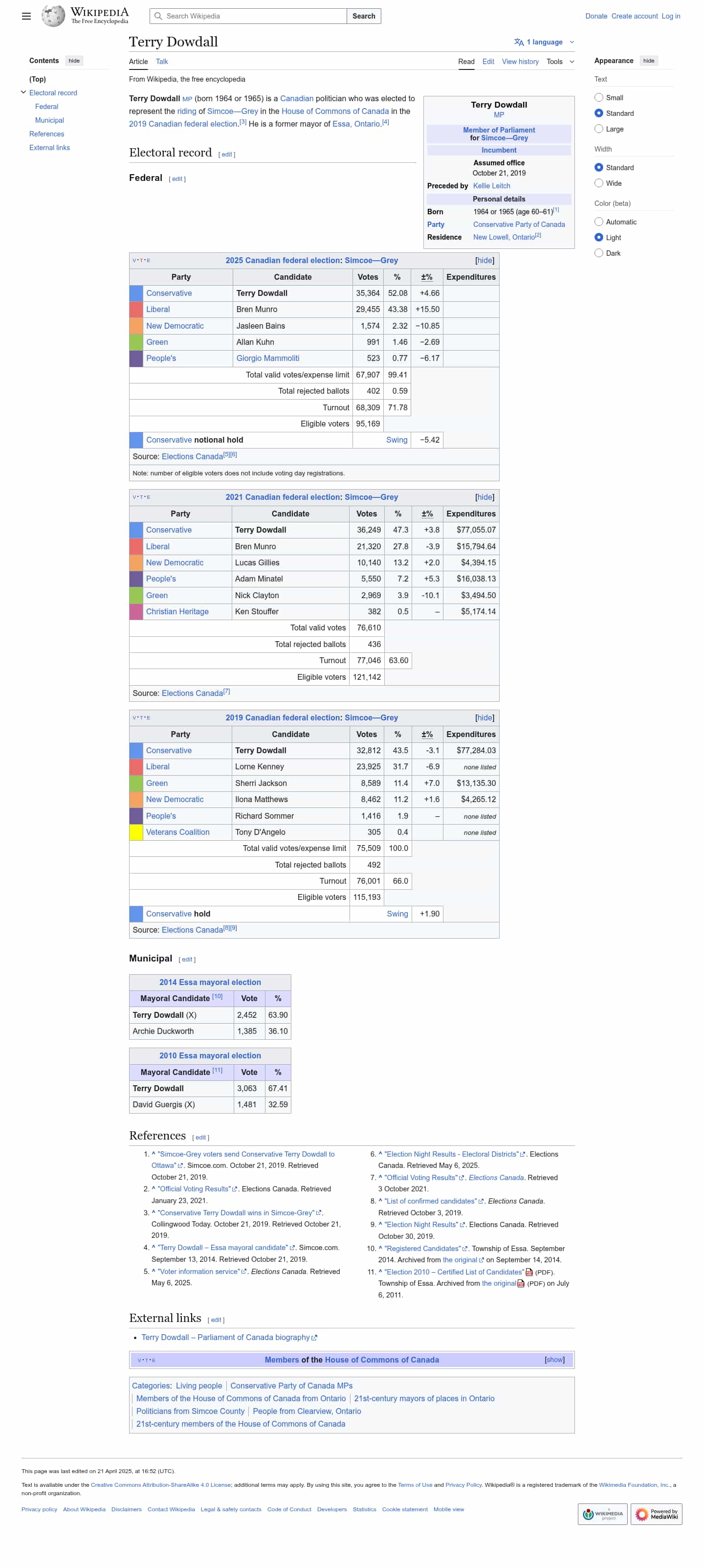Click the Wikimedia project badge
Image resolution: width=704 pixels, height=1568 pixels.
coord(602,1514)
